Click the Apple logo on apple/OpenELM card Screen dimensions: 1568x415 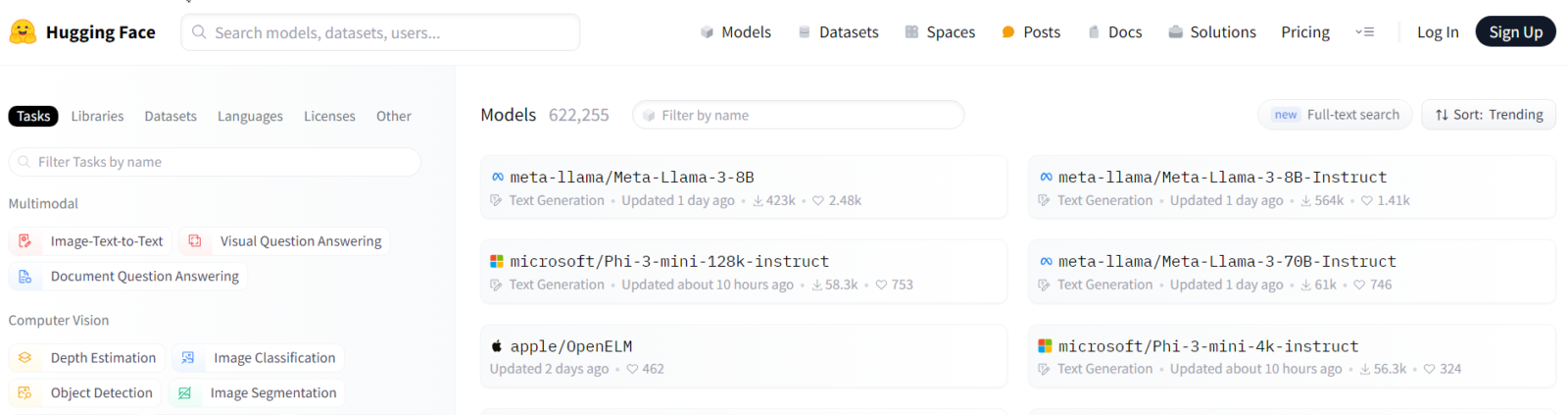497,346
